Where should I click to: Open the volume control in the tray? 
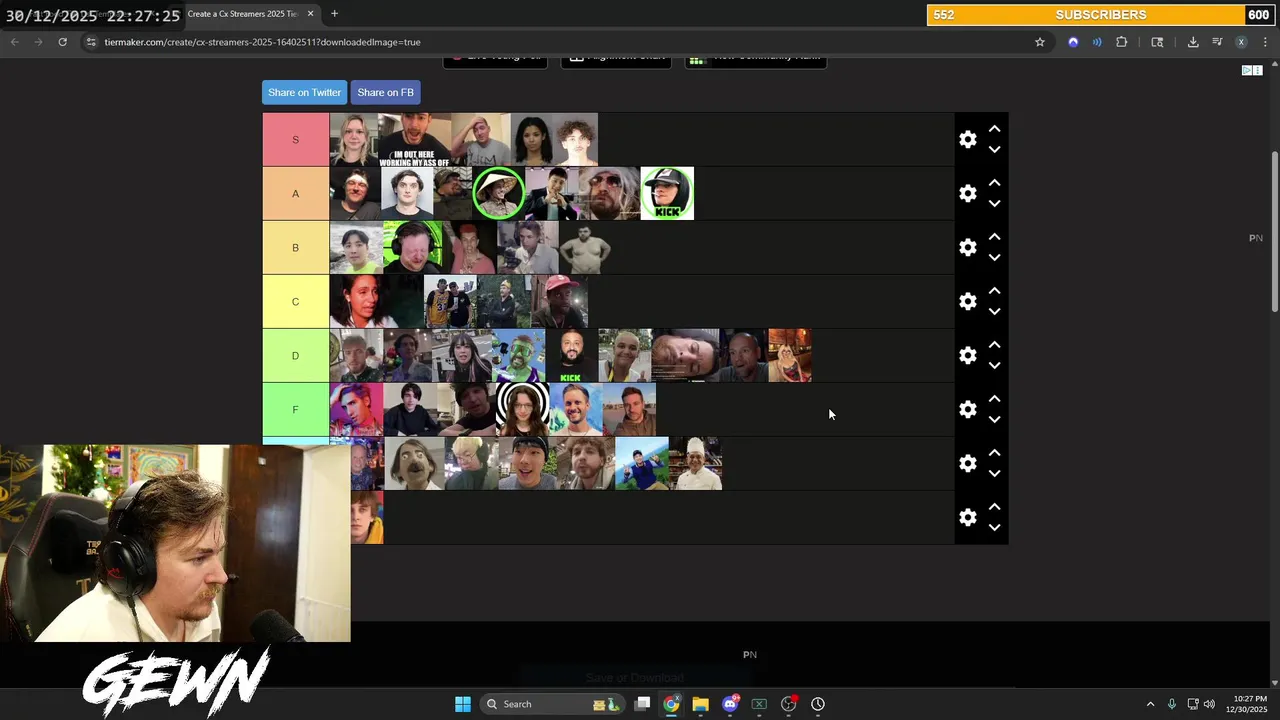(1209, 704)
